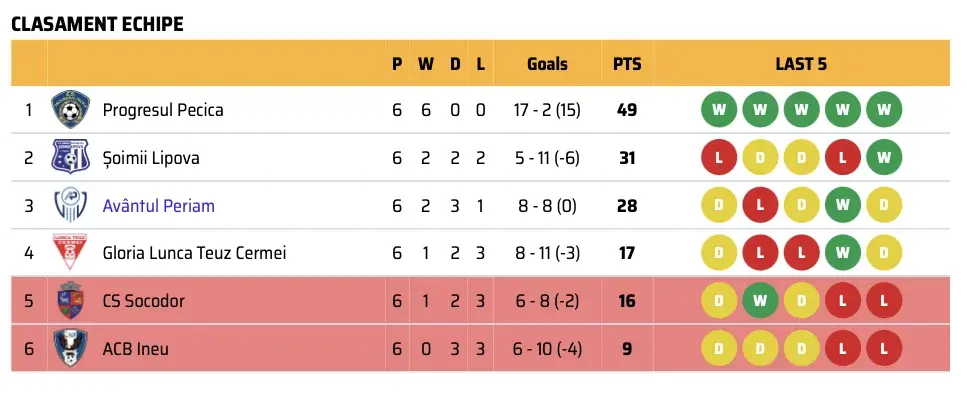Click Gloria Lunca Teuz Cermei's green W badge
Screen dimensions: 967x394
coord(842,253)
